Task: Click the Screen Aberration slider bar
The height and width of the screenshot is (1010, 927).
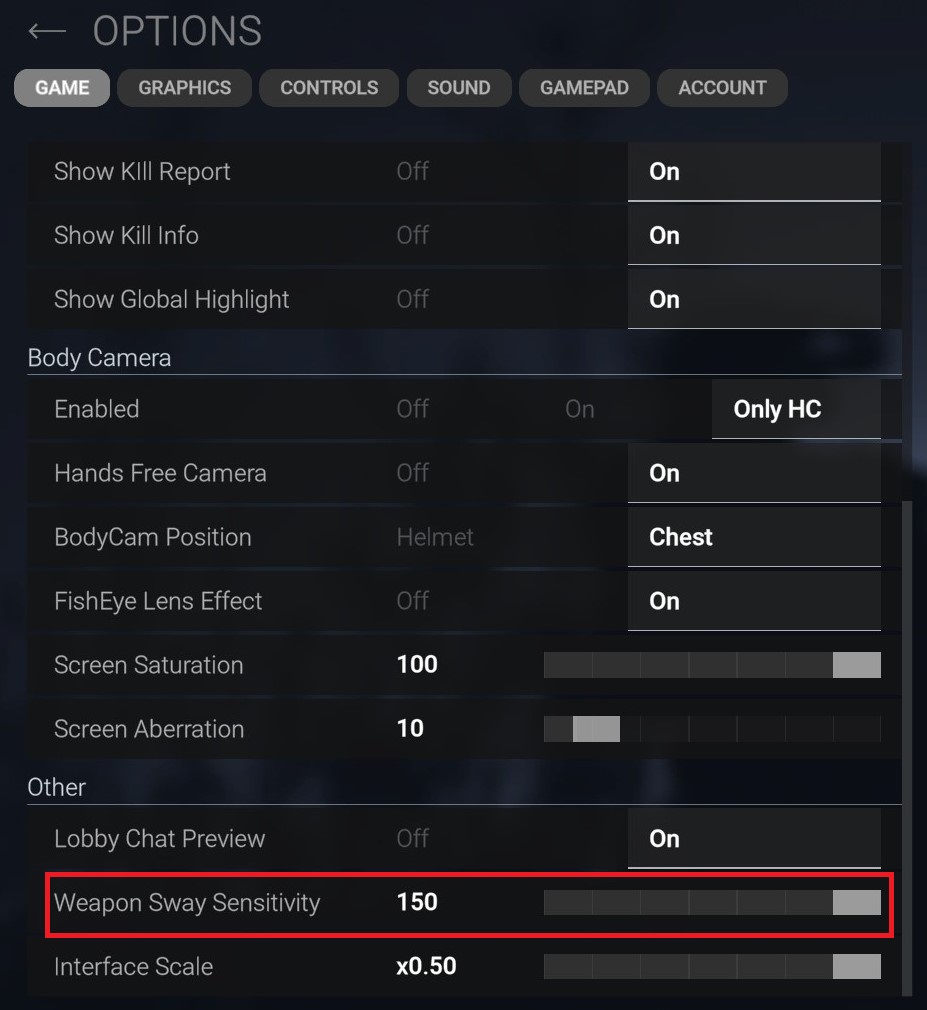Action: 712,729
